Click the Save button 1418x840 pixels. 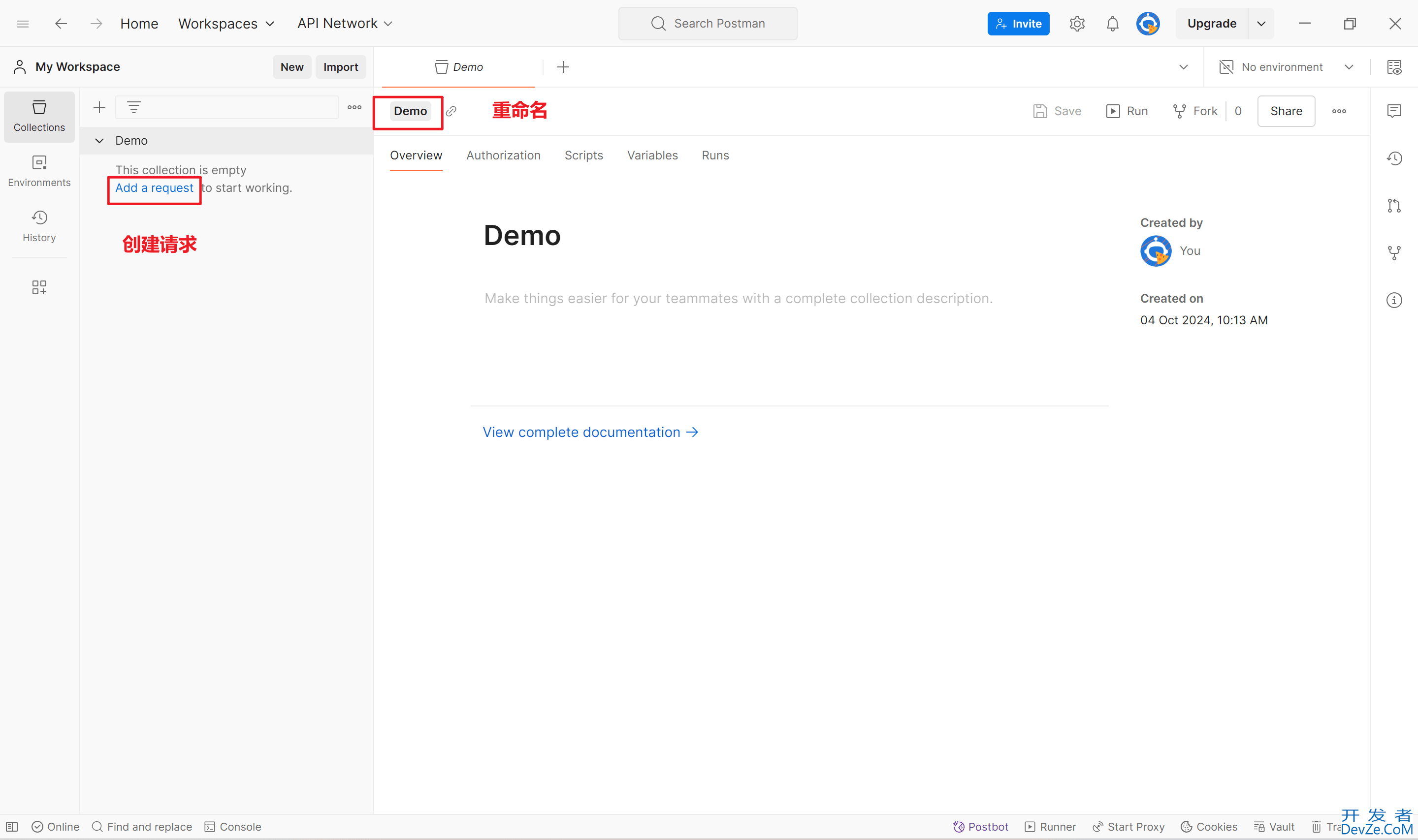[1057, 112]
